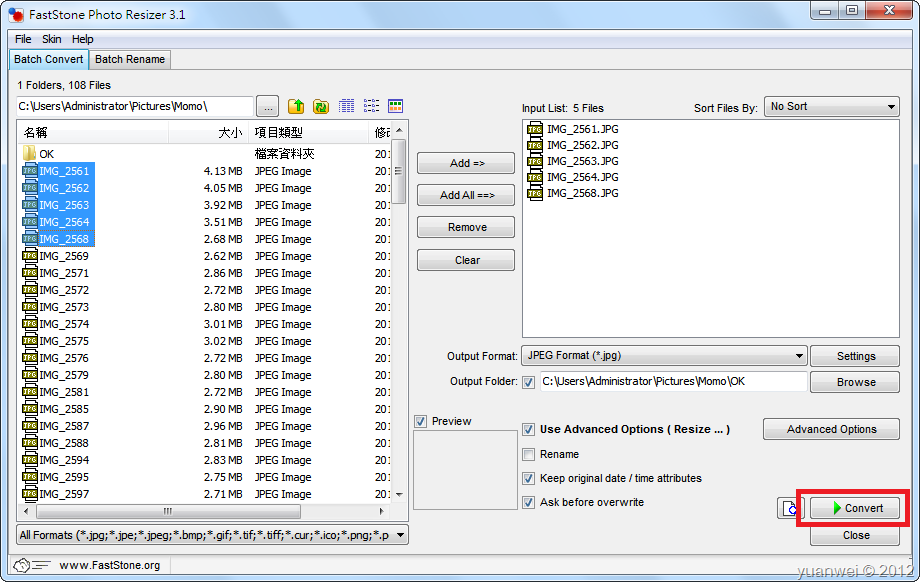This screenshot has width=920, height=582.
Task: Open the Sort Files By dropdown
Action: click(893, 106)
